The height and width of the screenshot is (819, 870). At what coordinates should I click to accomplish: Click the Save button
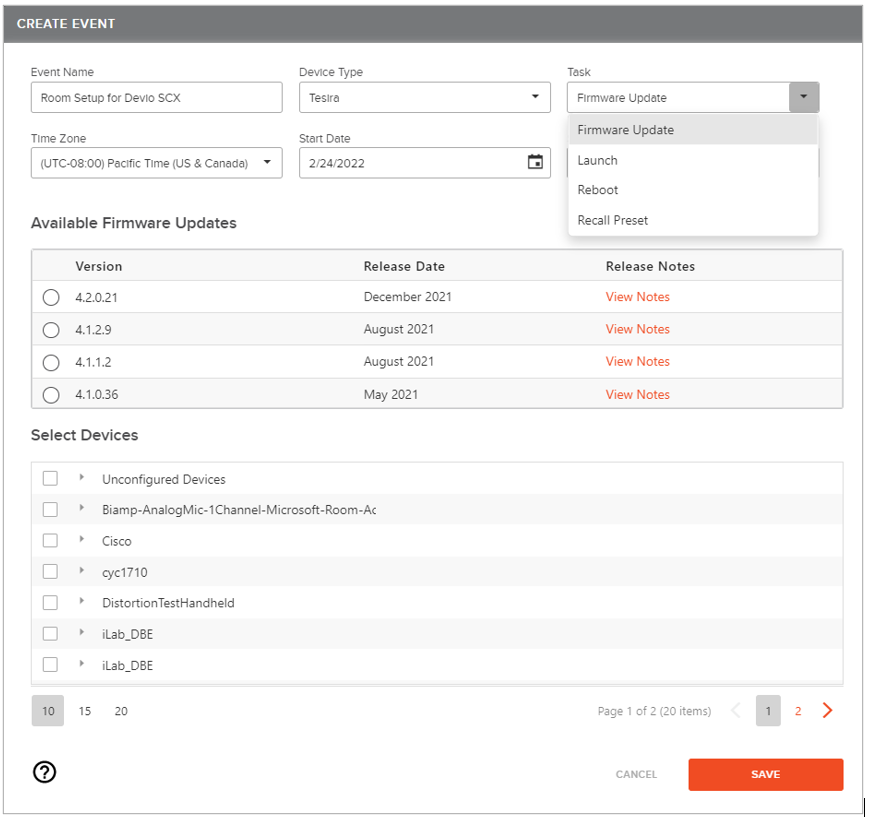(x=765, y=774)
